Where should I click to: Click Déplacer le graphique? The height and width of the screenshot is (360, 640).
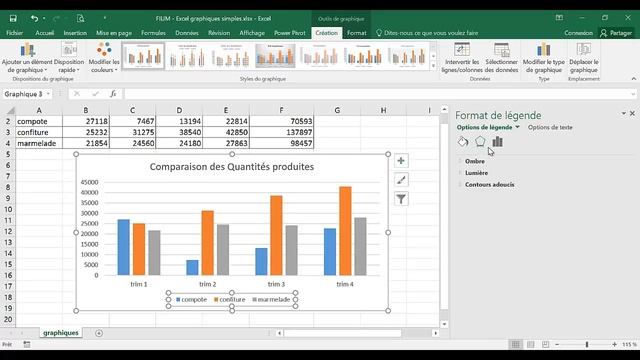click(584, 58)
